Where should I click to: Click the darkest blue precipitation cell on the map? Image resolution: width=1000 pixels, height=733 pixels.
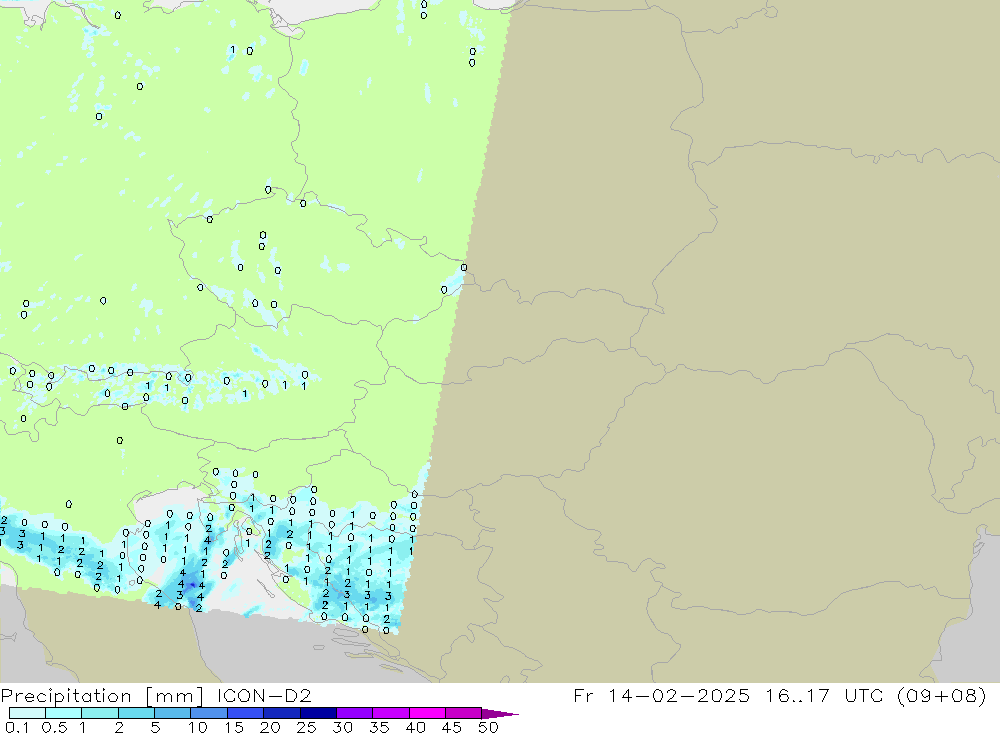pyautogui.click(x=192, y=583)
